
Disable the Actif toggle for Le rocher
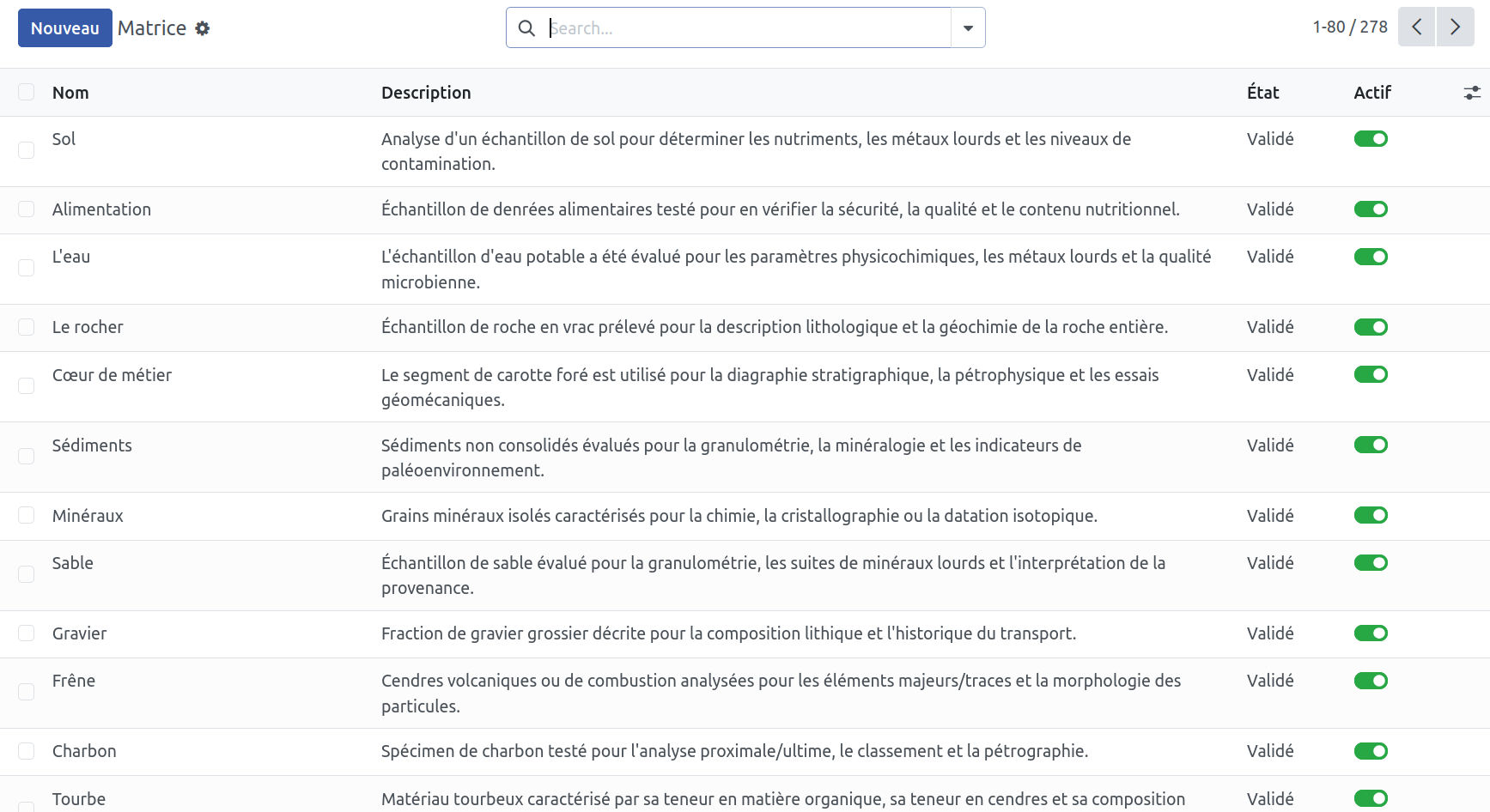tap(1371, 327)
